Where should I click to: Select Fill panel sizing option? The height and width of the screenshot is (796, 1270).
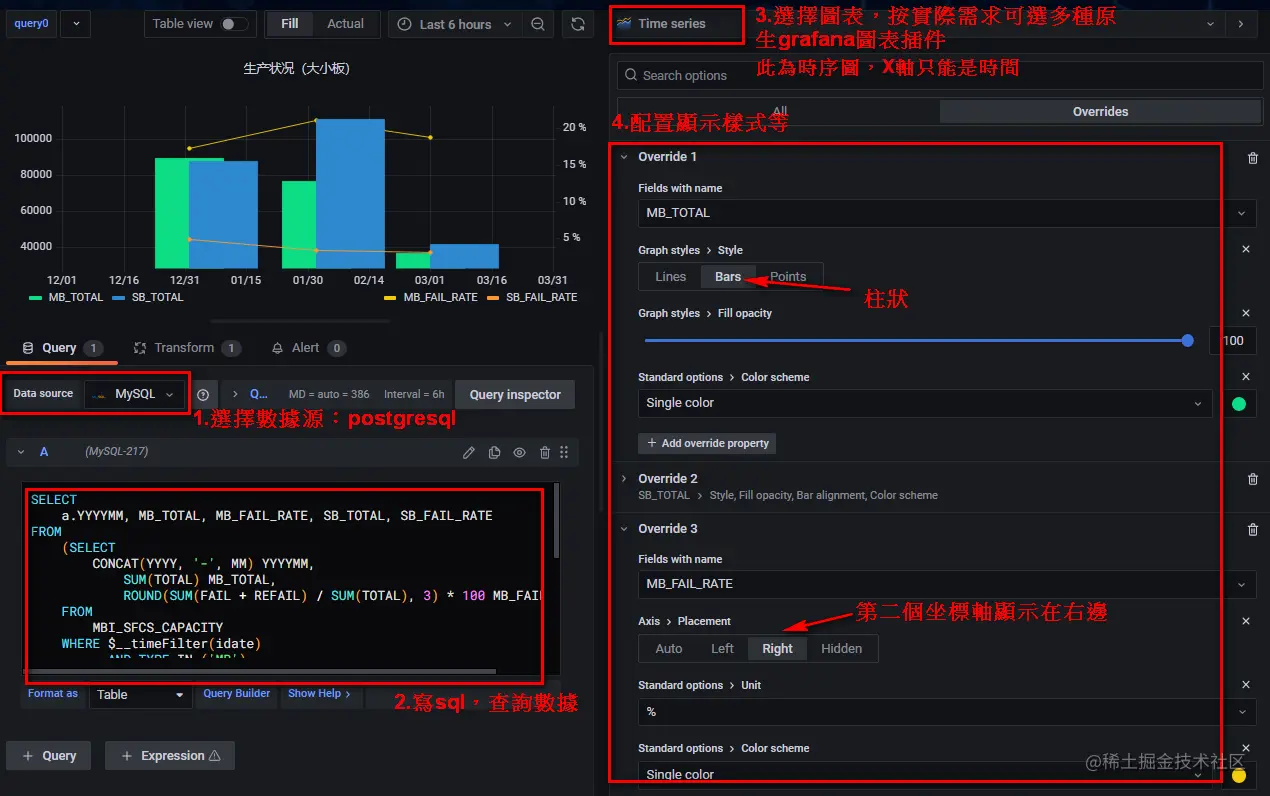(289, 24)
